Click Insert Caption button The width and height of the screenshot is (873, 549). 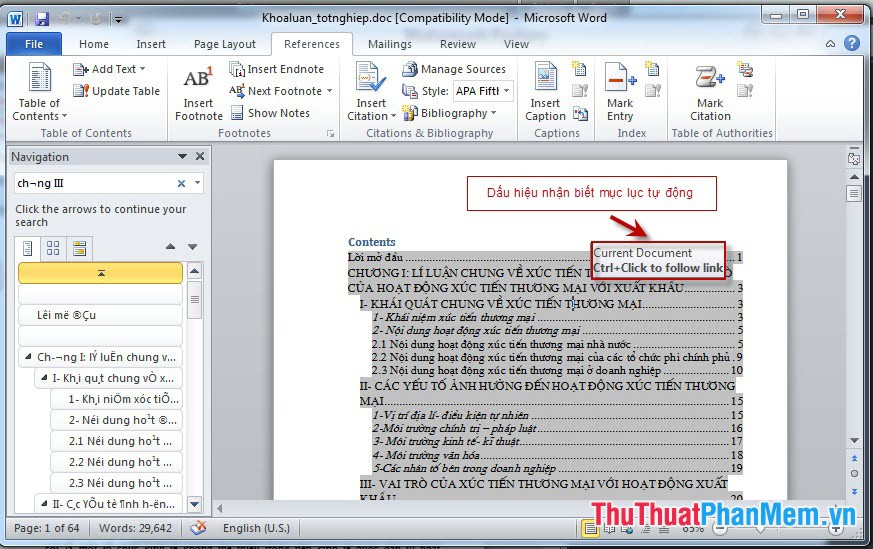545,91
